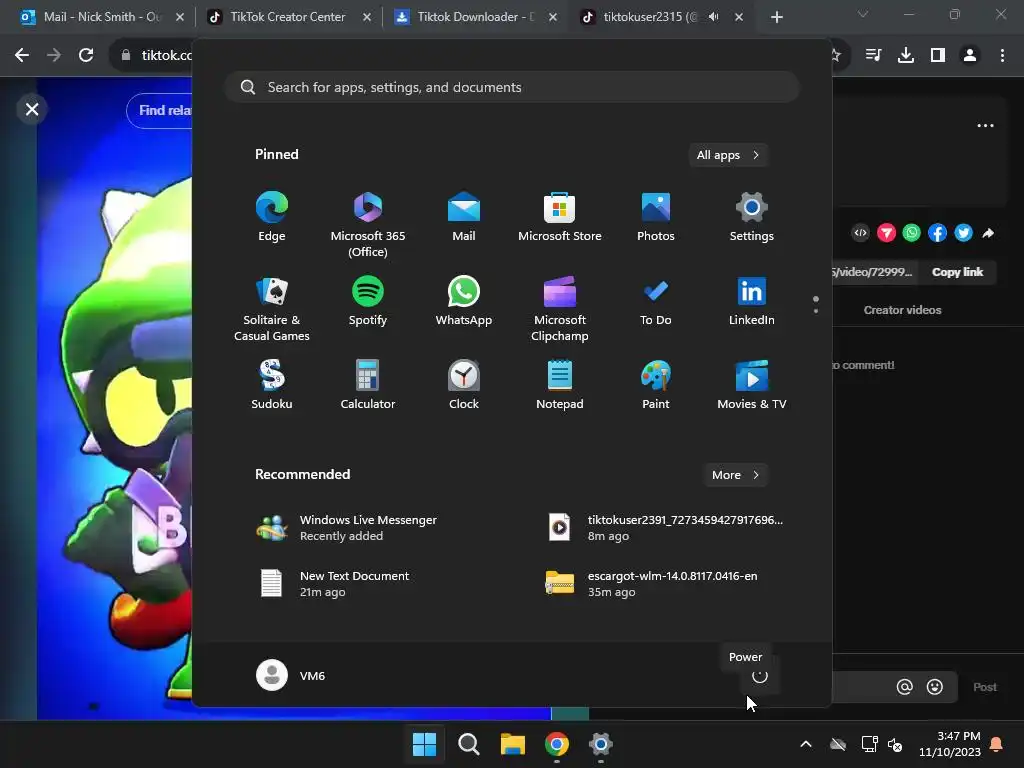Click Copy link button
The height and width of the screenshot is (768, 1024).
coord(957,272)
